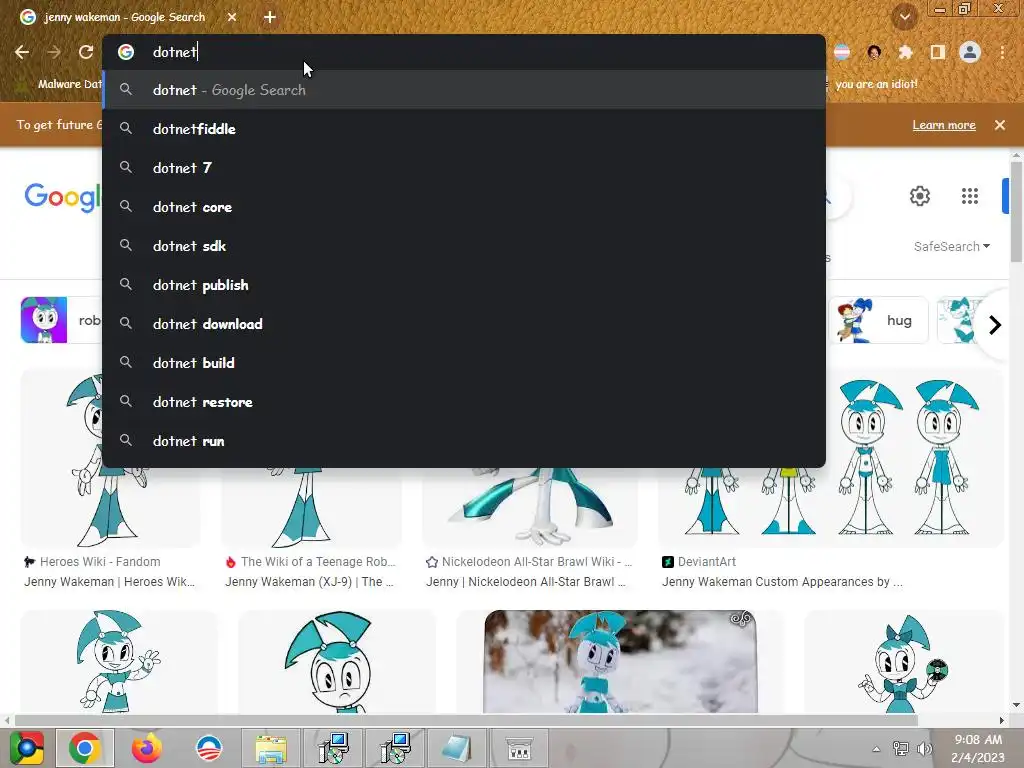The image size is (1024, 768).
Task: Select the 'dotnet run' suggestion
Action: [x=464, y=441]
